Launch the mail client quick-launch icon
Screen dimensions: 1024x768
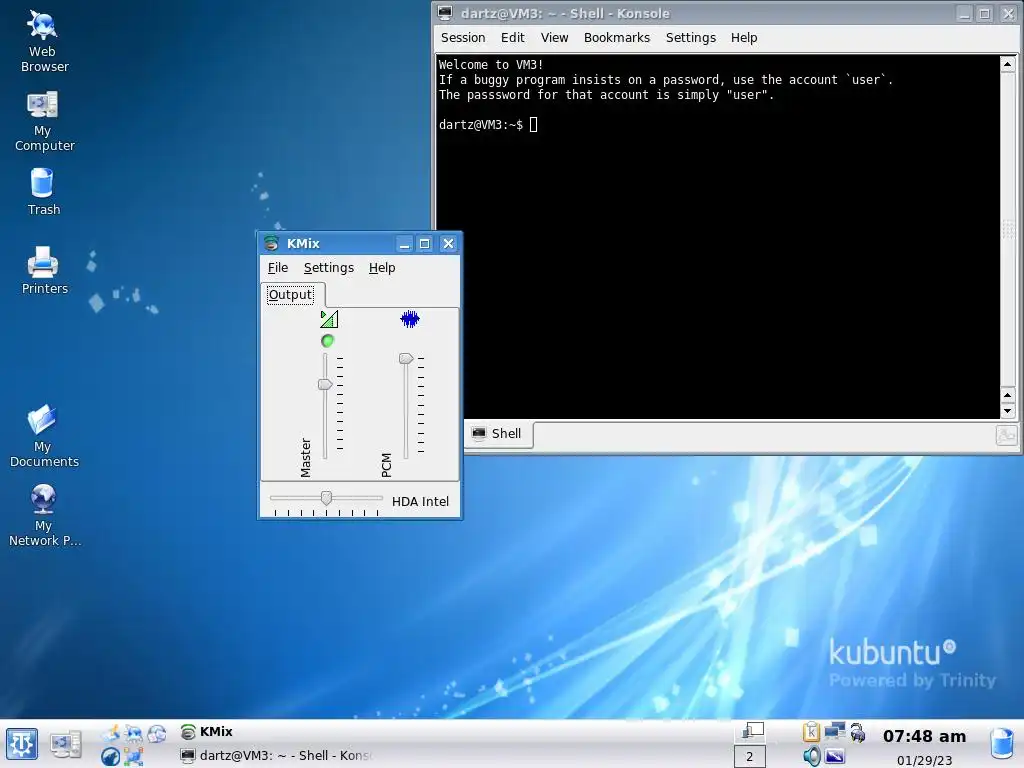[x=157, y=733]
